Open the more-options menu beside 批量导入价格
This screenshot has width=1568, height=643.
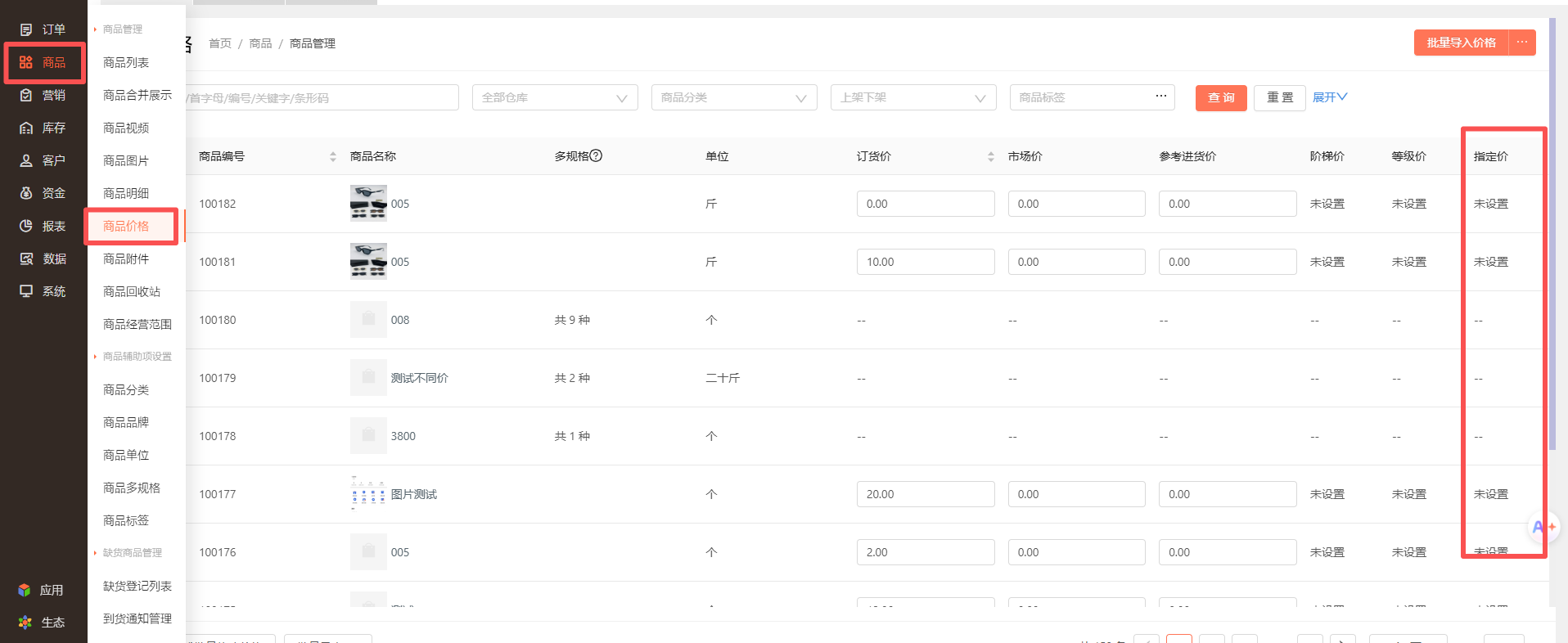click(x=1522, y=43)
